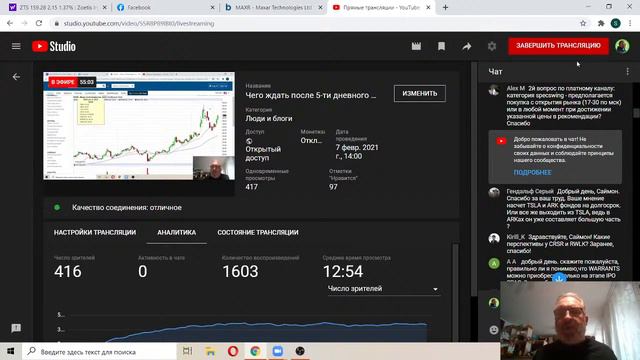Click the browser address bar URL

coord(139,24)
